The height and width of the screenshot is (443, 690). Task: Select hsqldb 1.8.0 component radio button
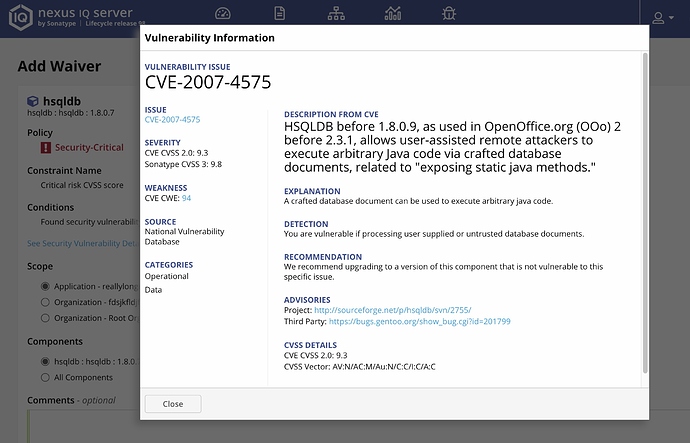[45, 362]
